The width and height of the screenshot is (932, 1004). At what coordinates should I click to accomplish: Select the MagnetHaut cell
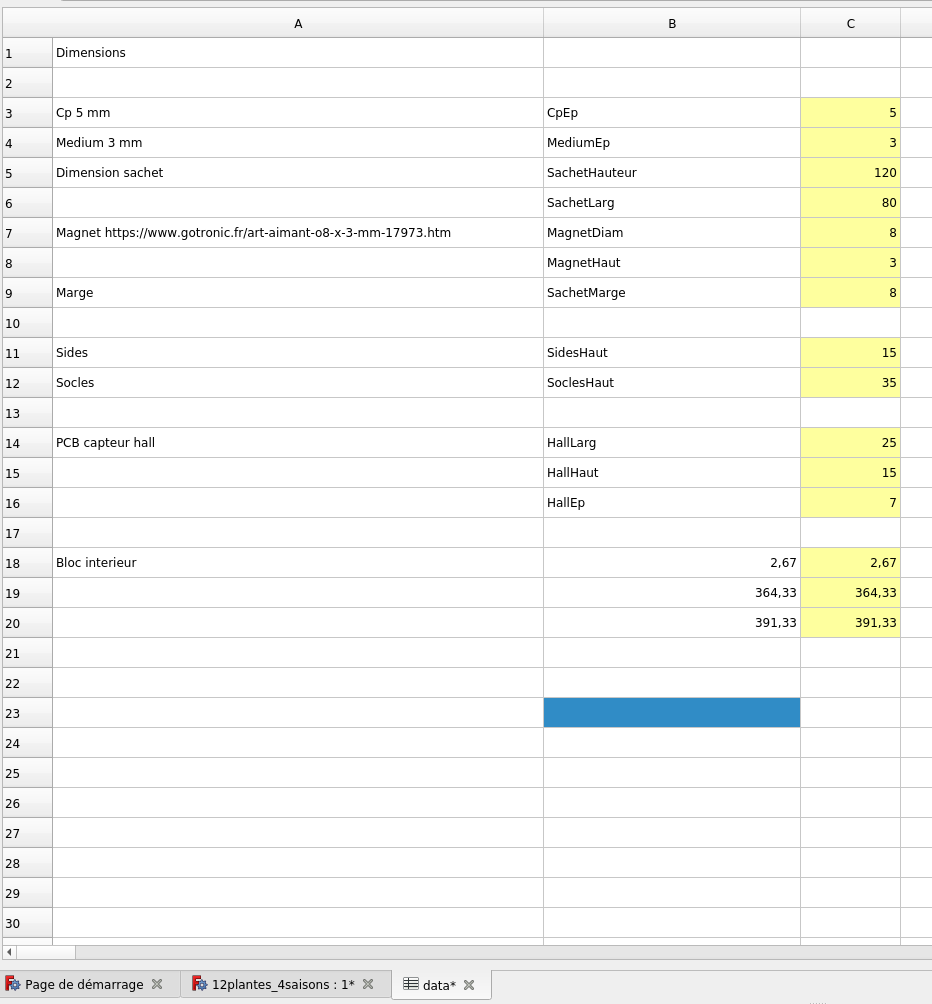(x=671, y=263)
